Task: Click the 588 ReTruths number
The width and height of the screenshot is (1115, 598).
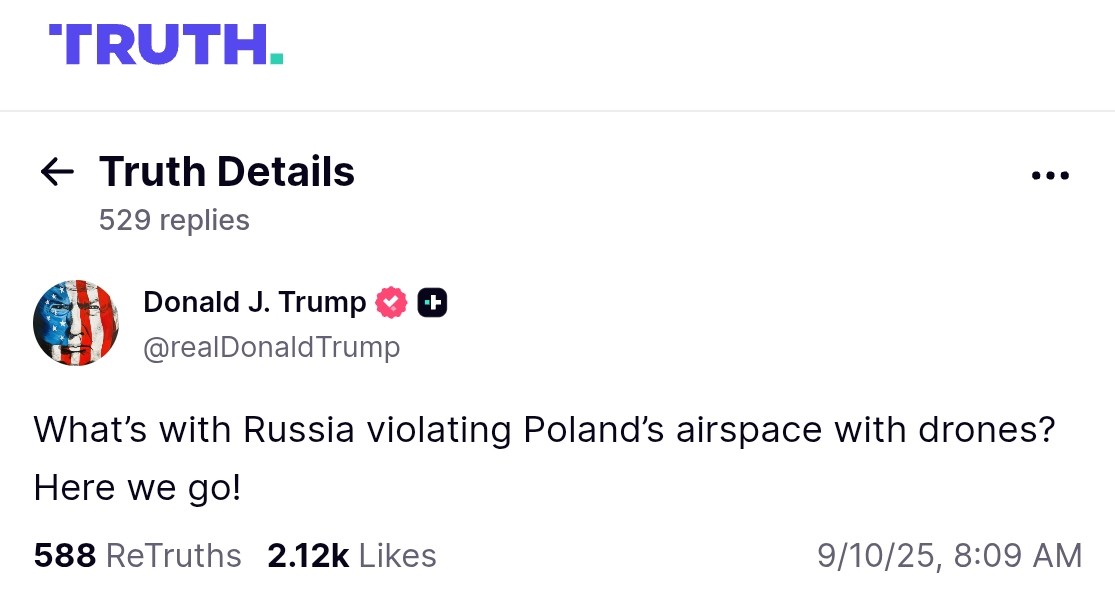Action: [64, 556]
